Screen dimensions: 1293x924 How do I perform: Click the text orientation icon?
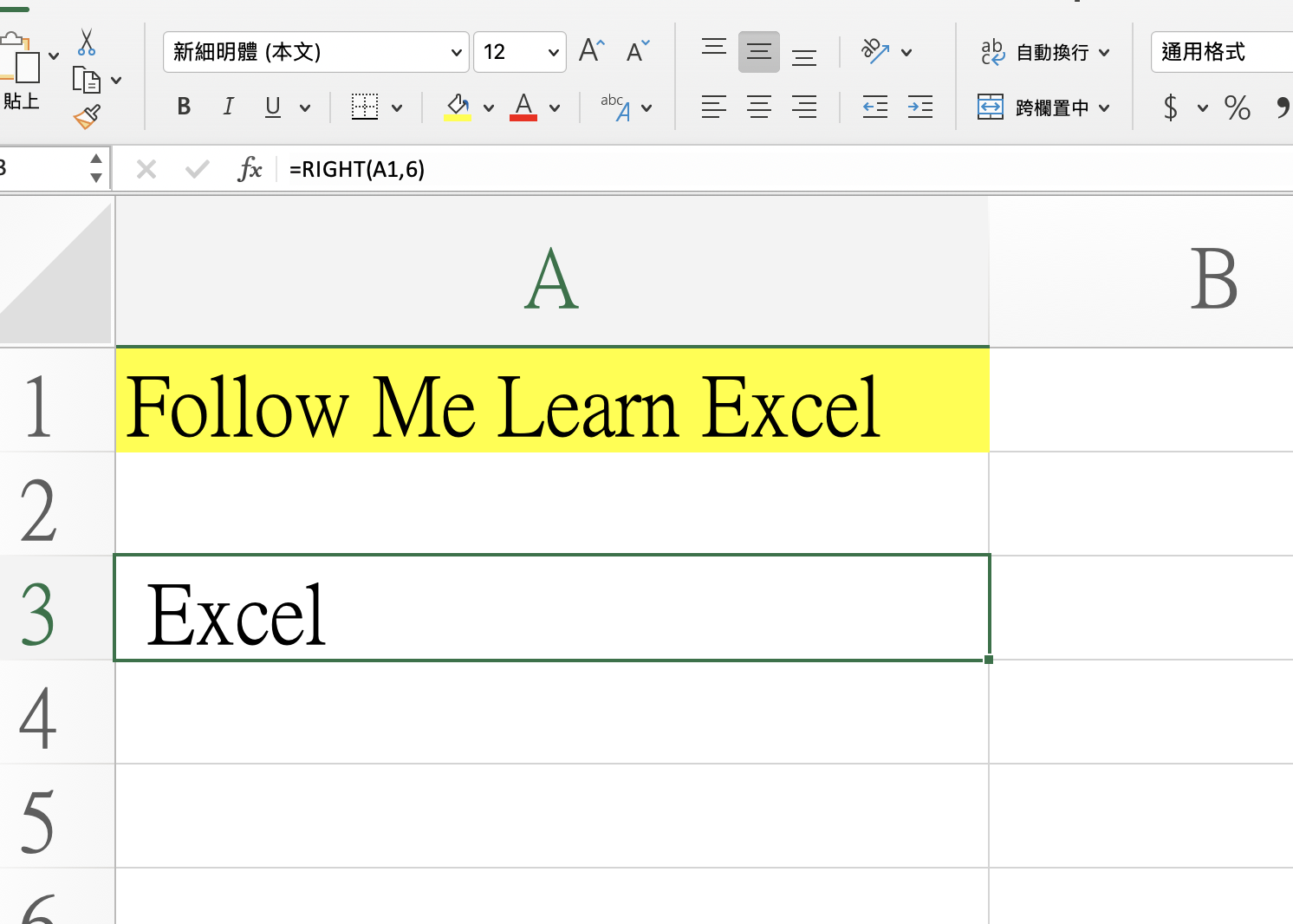(875, 51)
